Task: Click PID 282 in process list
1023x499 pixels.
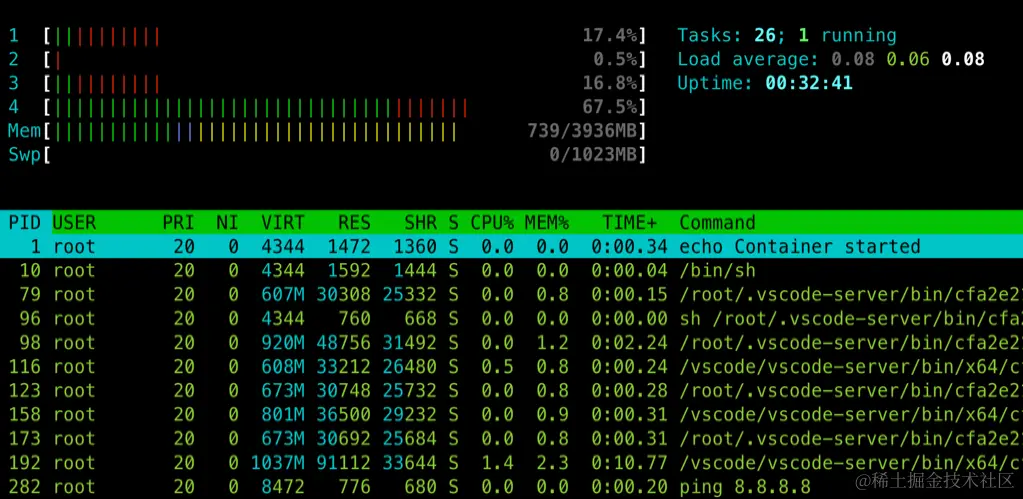Action: point(25,487)
